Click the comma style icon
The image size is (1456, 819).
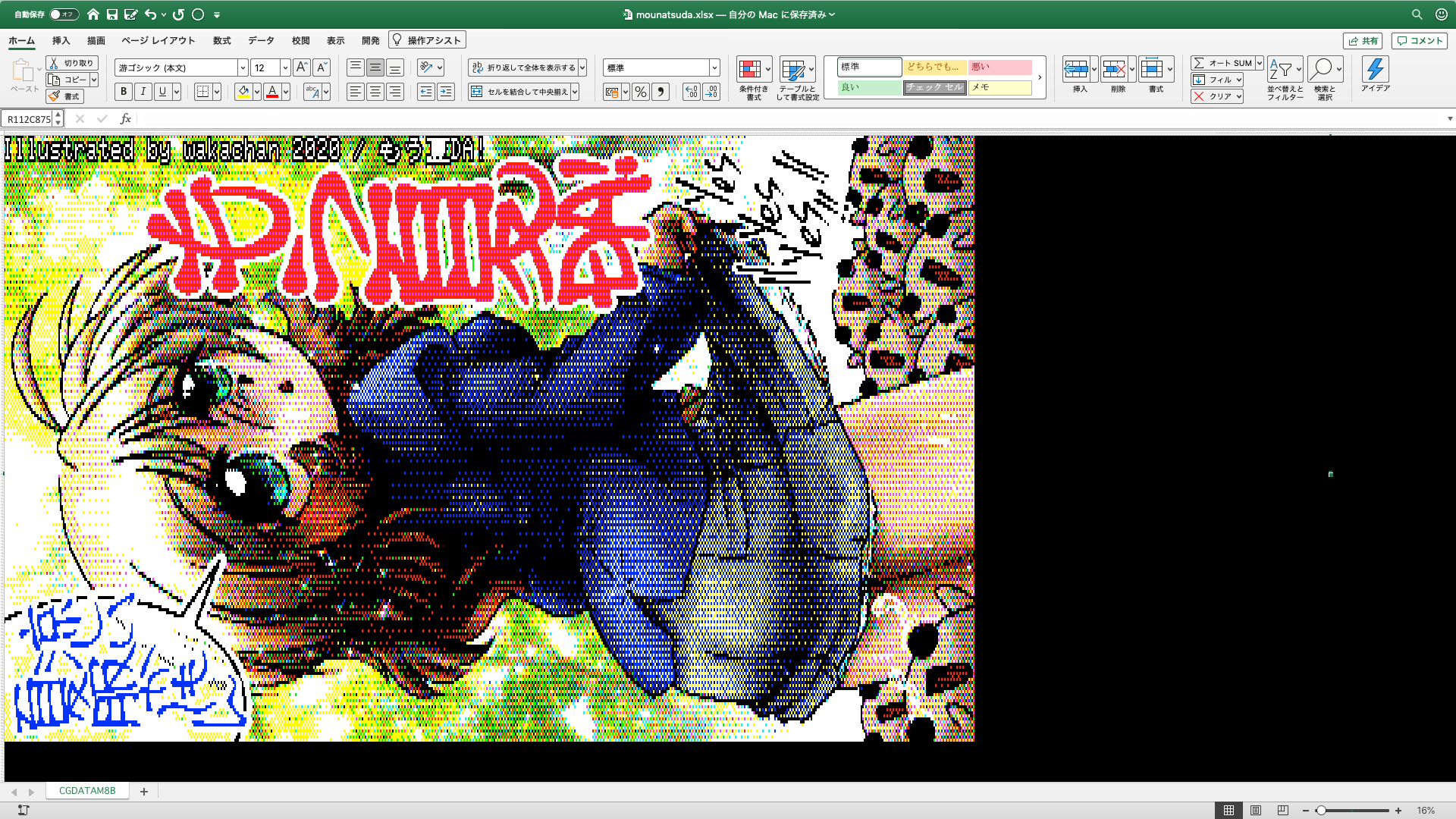[661, 92]
